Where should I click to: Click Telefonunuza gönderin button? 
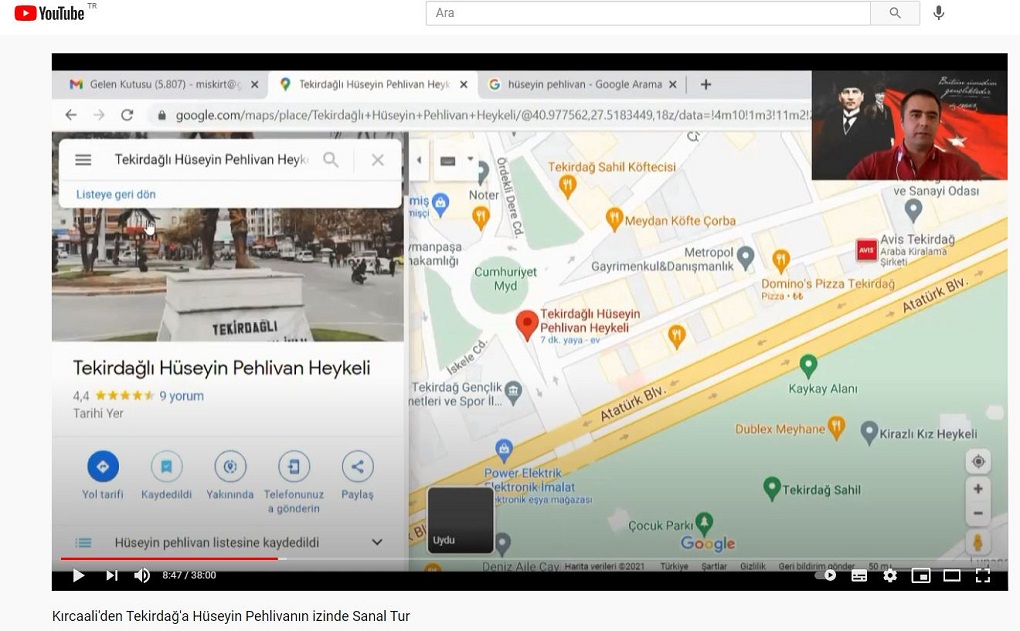294,482
